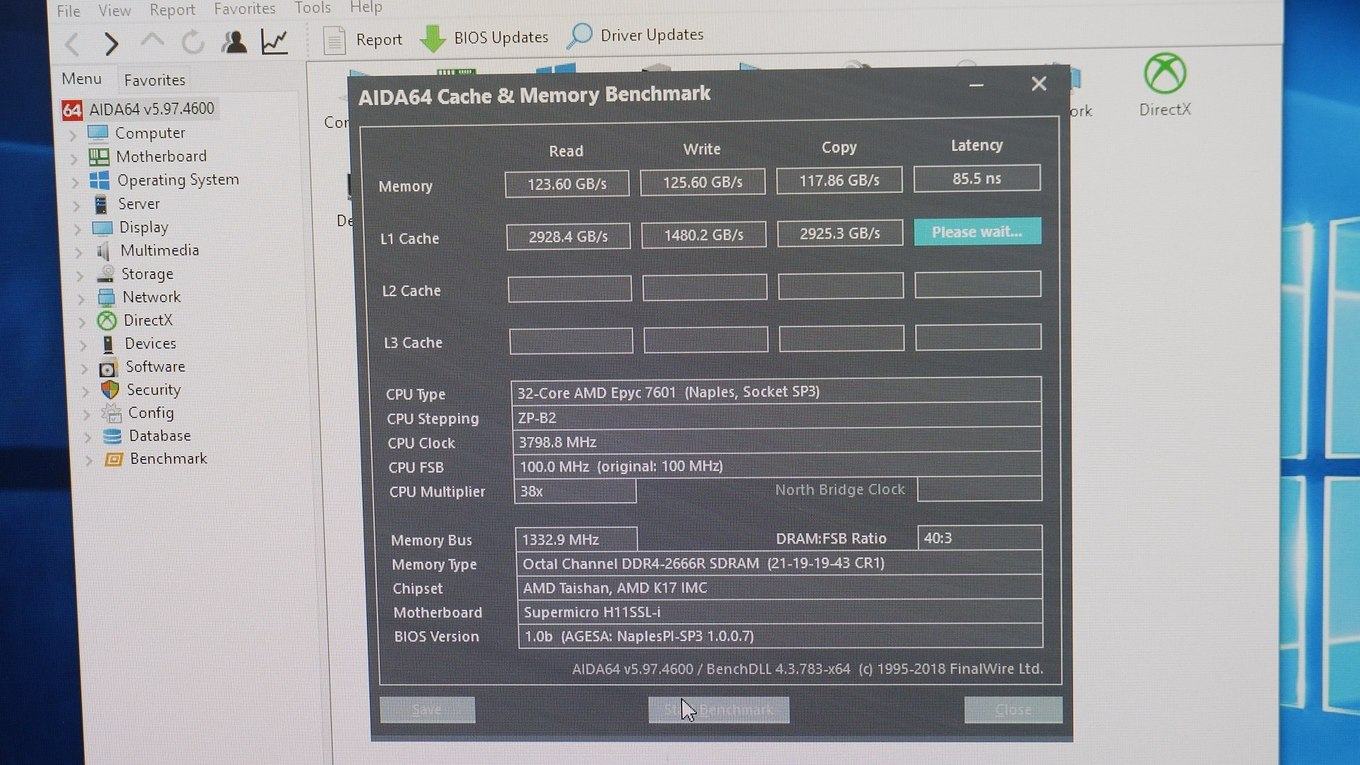Click the Memory Bus 1332.9 MHz value
Viewport: 1360px width, 765px height.
pos(576,539)
